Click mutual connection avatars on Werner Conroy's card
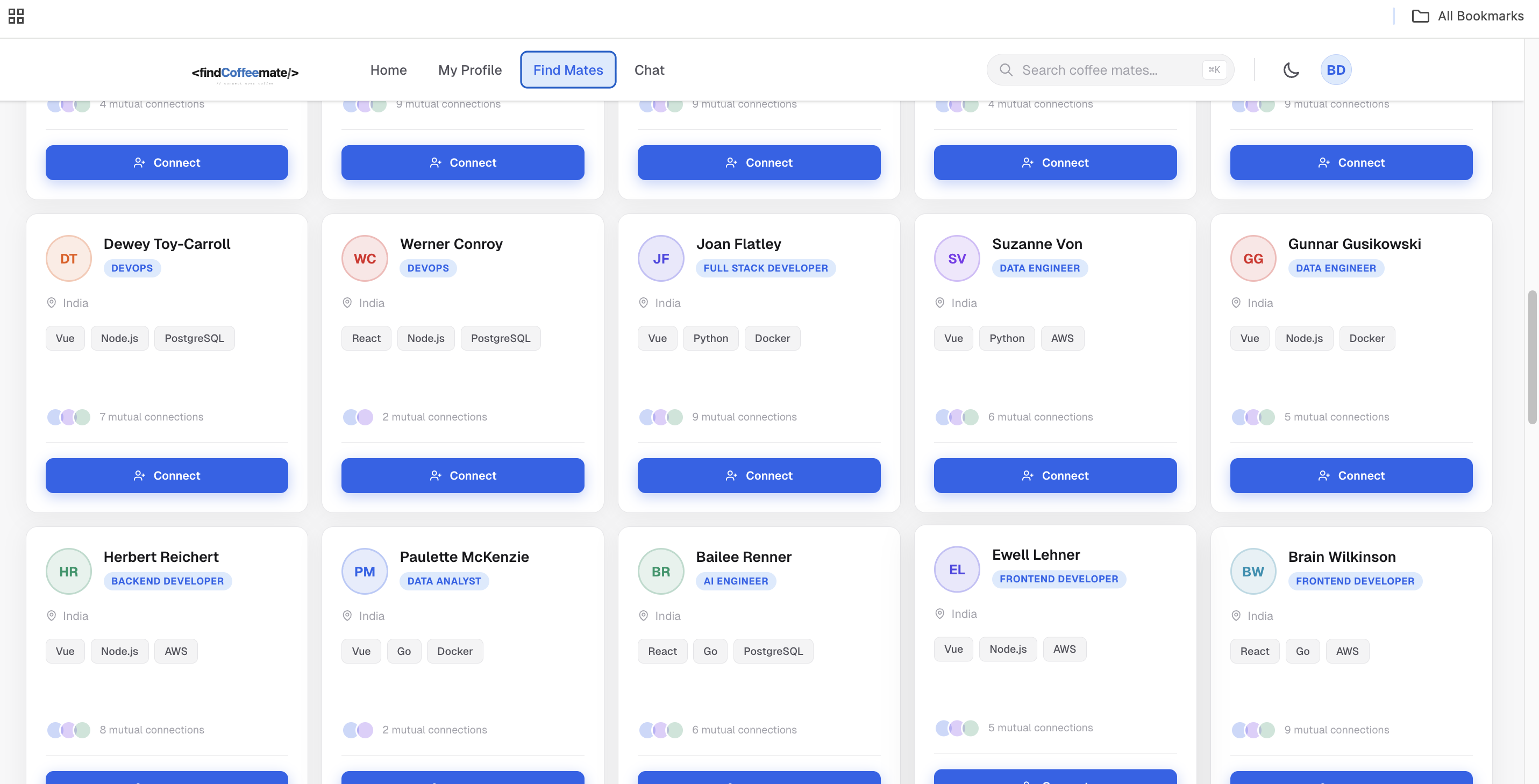 358,417
